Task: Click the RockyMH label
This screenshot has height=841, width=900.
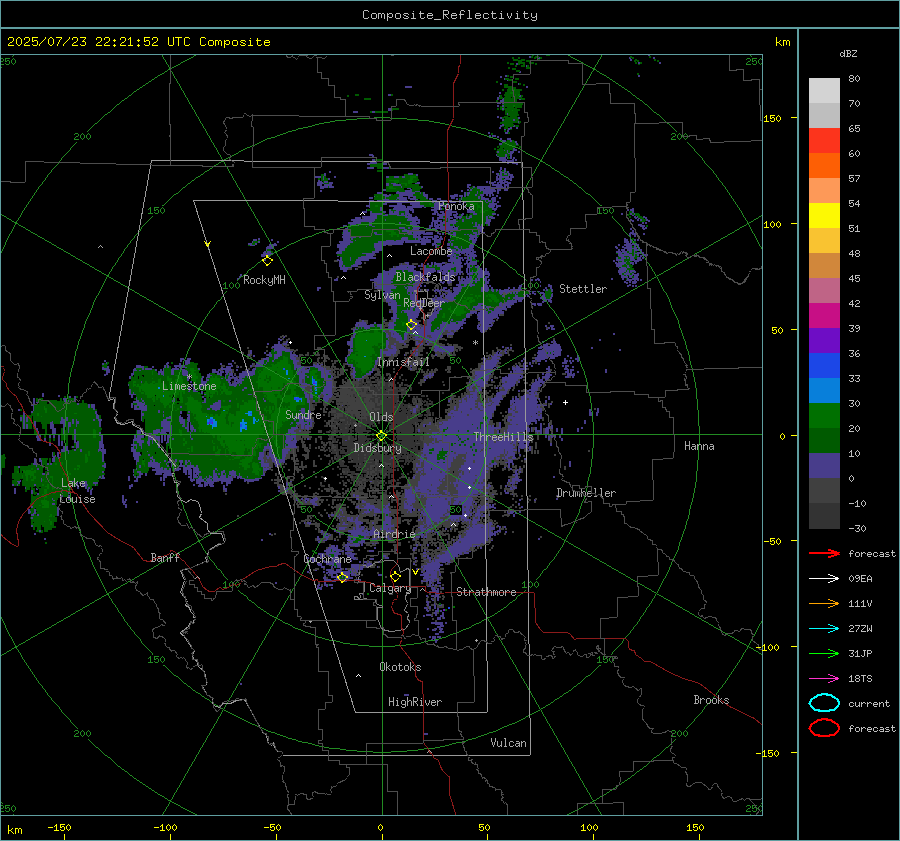Action: click(264, 280)
